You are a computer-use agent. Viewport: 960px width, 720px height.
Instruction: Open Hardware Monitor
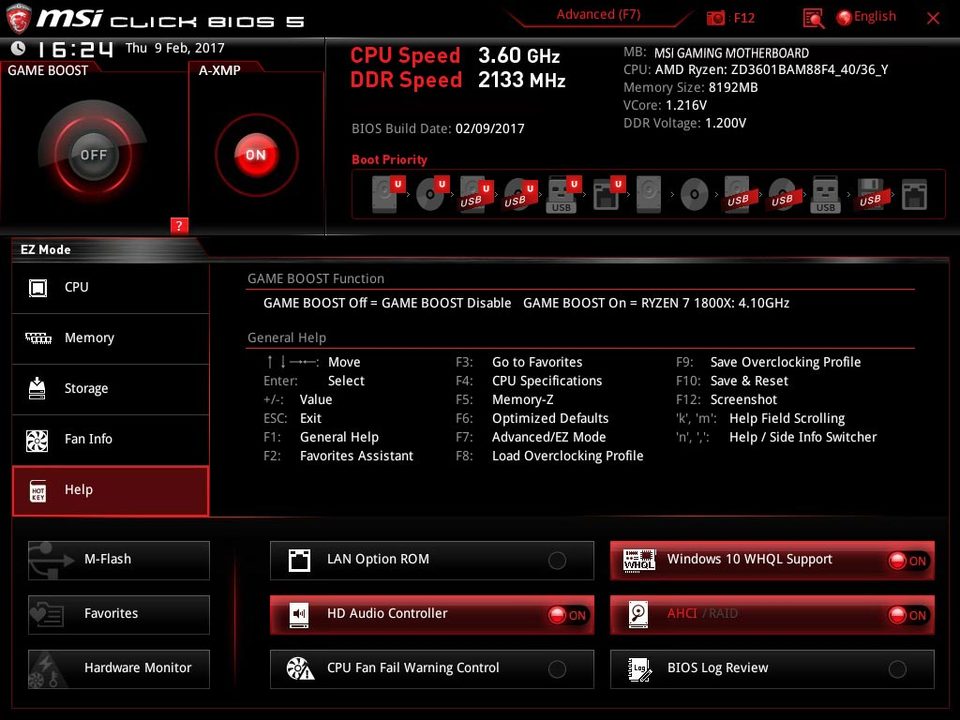coord(119,669)
